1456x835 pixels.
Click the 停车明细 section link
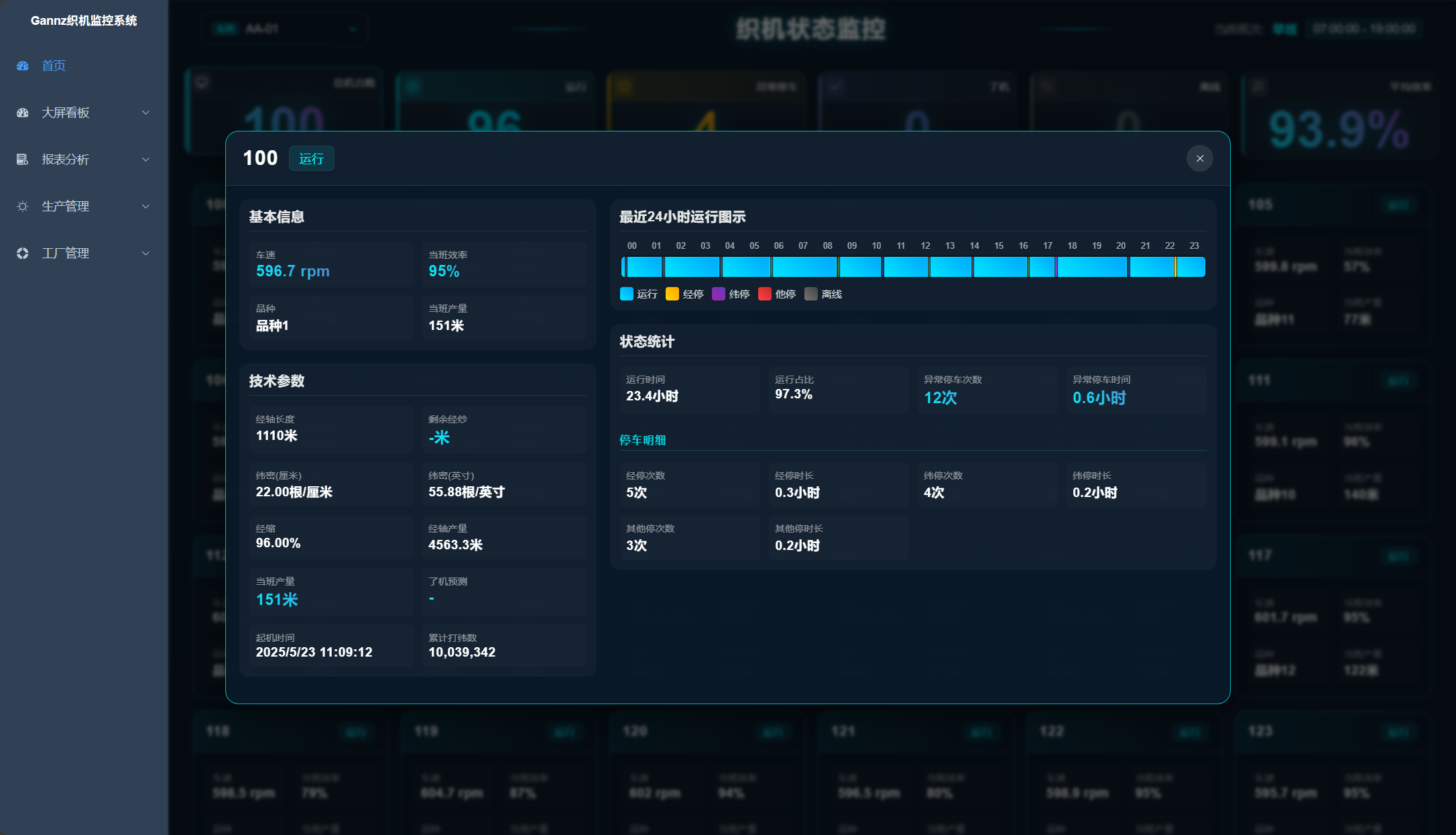642,440
